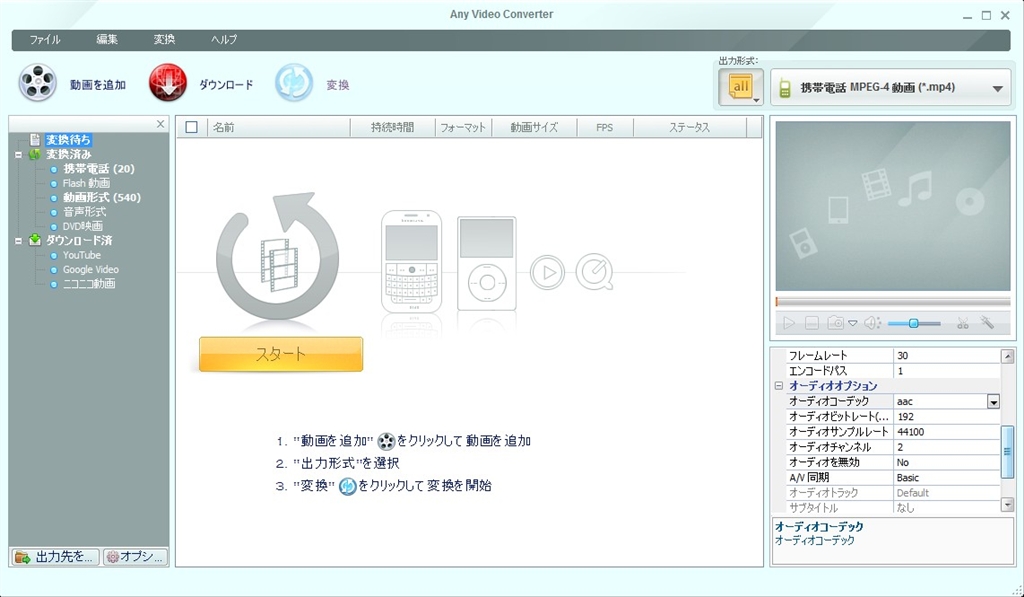Click the scissors clip icon
This screenshot has width=1024, height=597.
(962, 323)
